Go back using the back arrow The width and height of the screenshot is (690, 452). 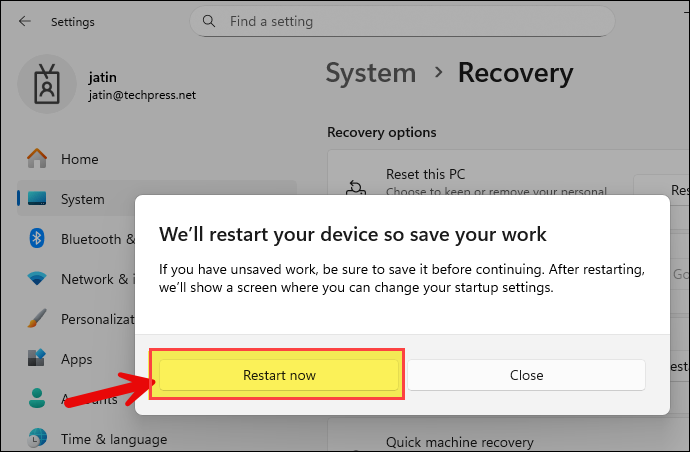(x=24, y=20)
